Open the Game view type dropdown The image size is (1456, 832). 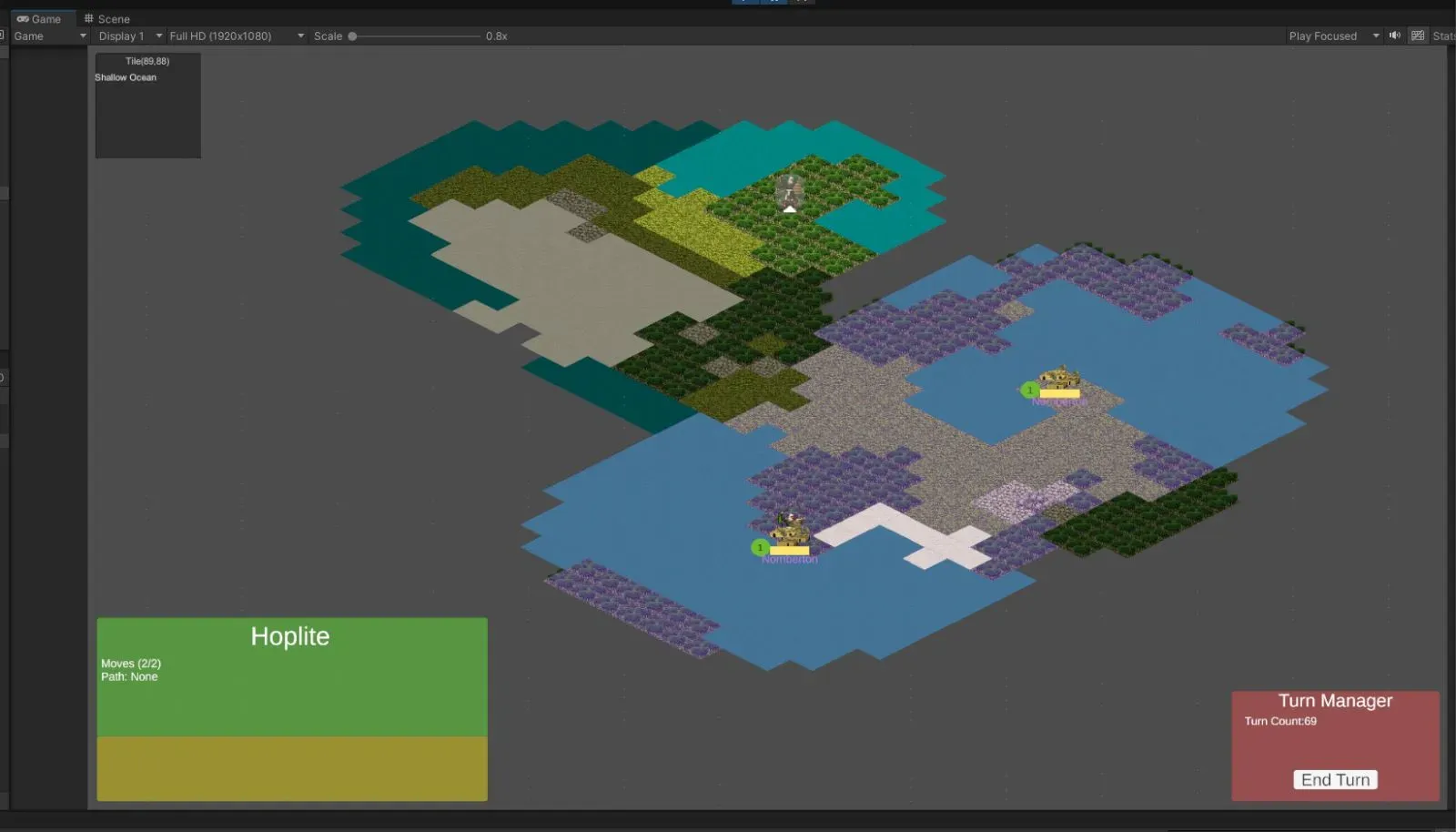50,36
